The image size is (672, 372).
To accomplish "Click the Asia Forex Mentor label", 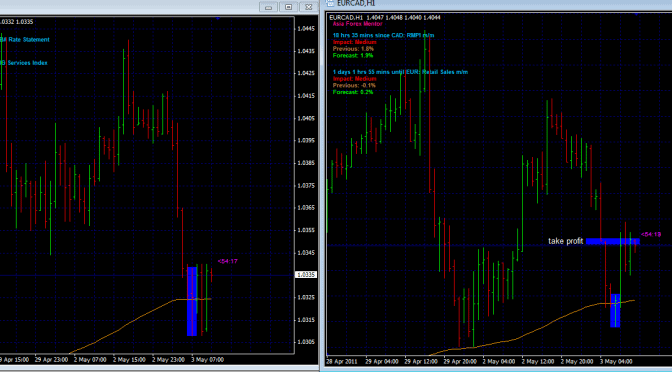I will tap(357, 24).
